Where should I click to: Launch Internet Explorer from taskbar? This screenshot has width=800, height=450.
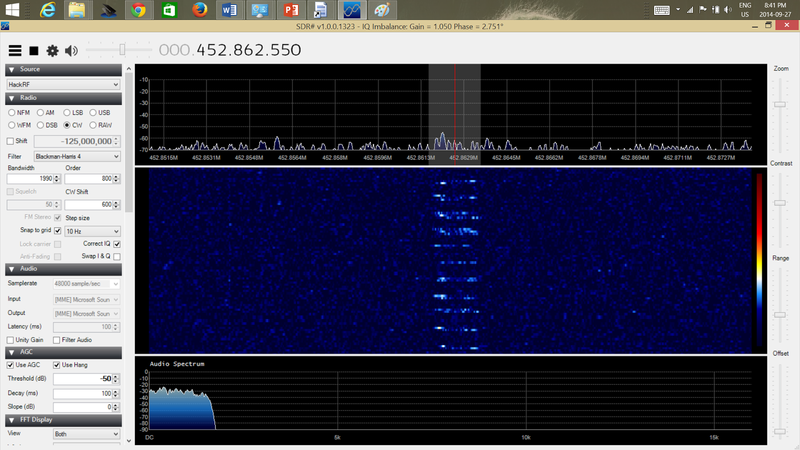click(47, 10)
